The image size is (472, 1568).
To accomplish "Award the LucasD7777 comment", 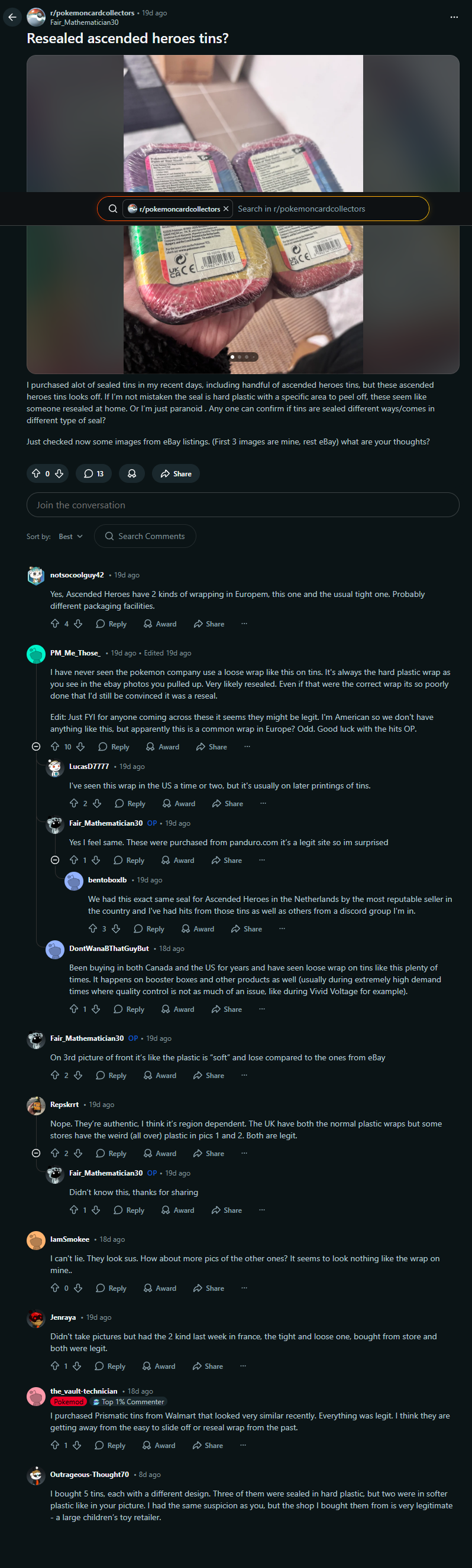I will [179, 803].
